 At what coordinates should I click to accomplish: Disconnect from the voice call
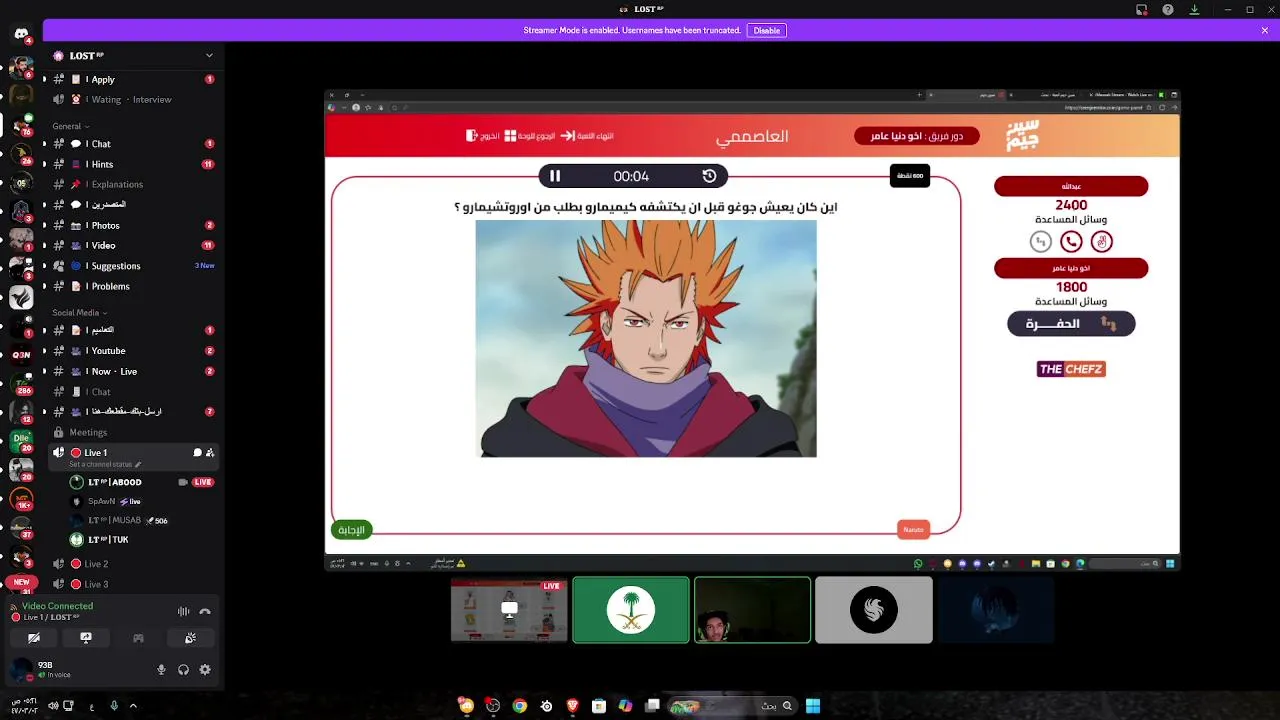click(x=205, y=611)
